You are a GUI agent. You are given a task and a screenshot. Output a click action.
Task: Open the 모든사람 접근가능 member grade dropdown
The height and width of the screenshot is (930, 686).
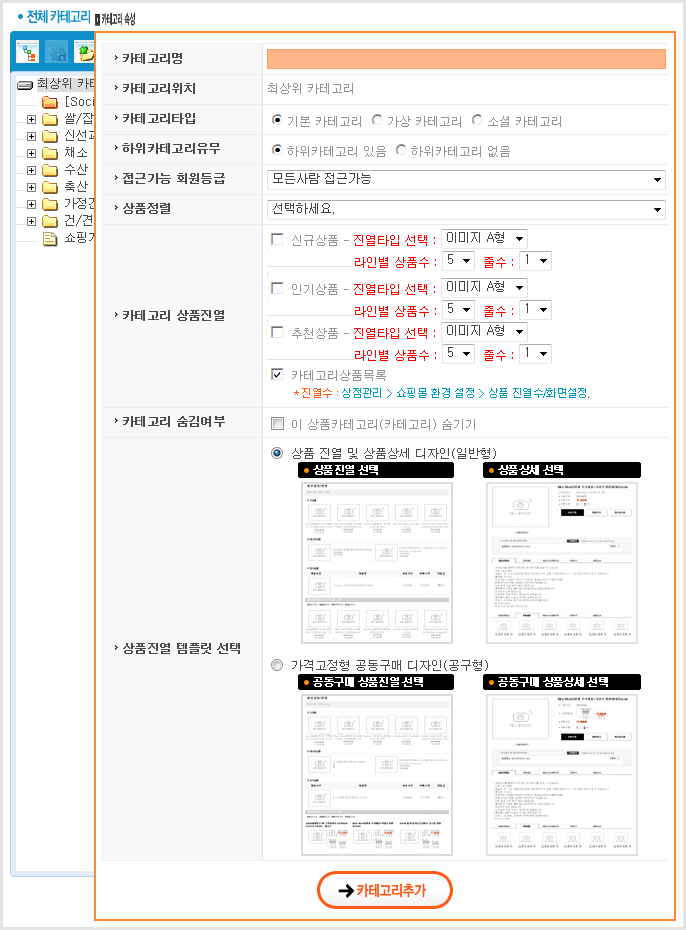(466, 179)
